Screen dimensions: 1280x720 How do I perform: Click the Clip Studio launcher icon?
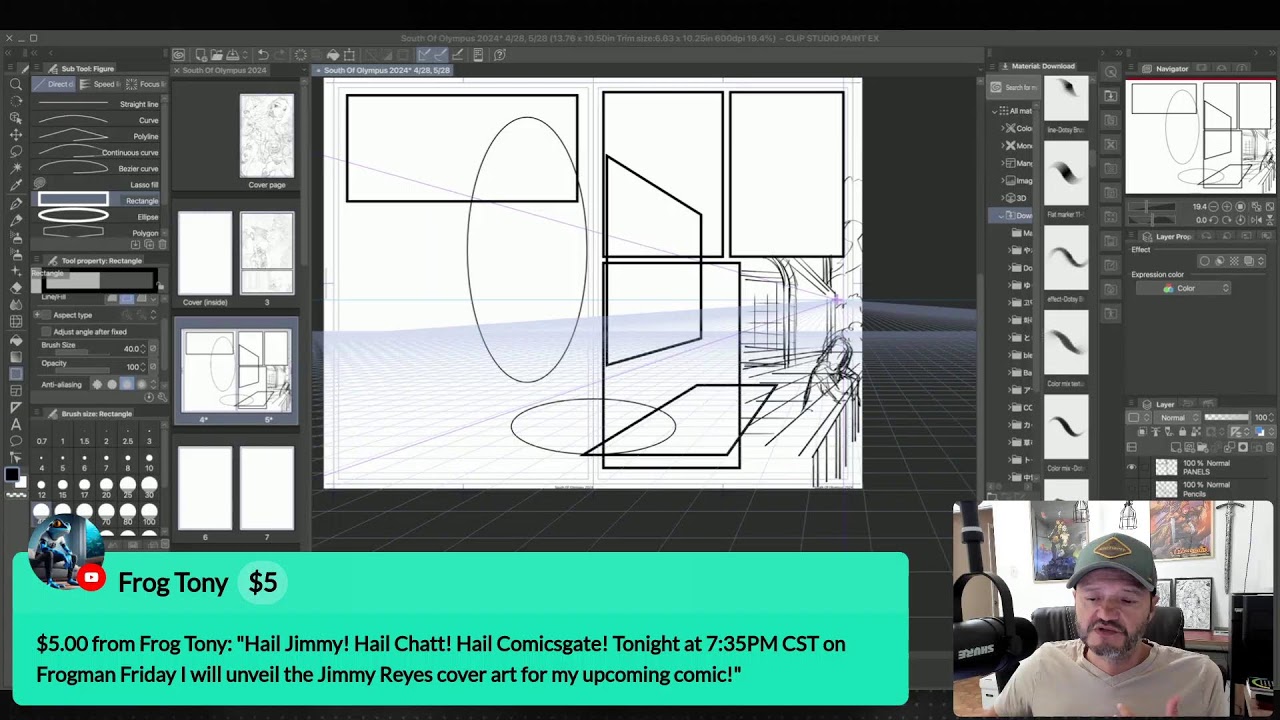pyautogui.click(x=178, y=55)
